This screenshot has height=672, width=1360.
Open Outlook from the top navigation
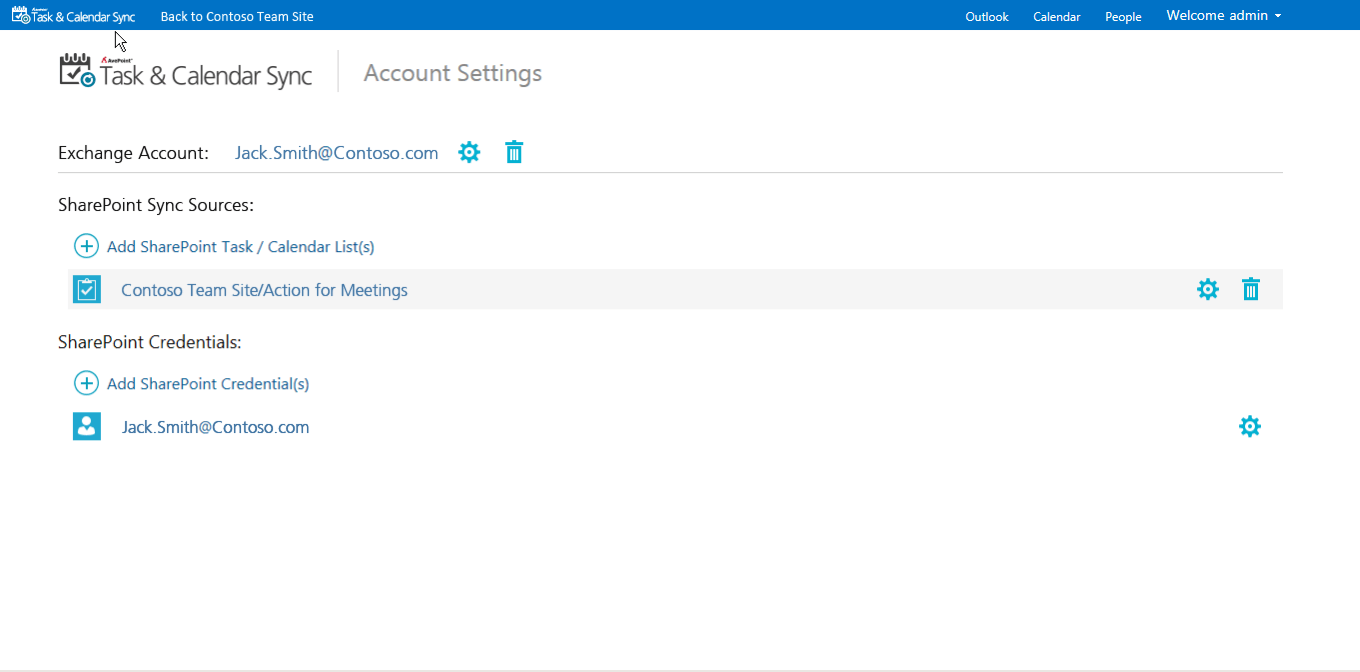click(x=987, y=16)
